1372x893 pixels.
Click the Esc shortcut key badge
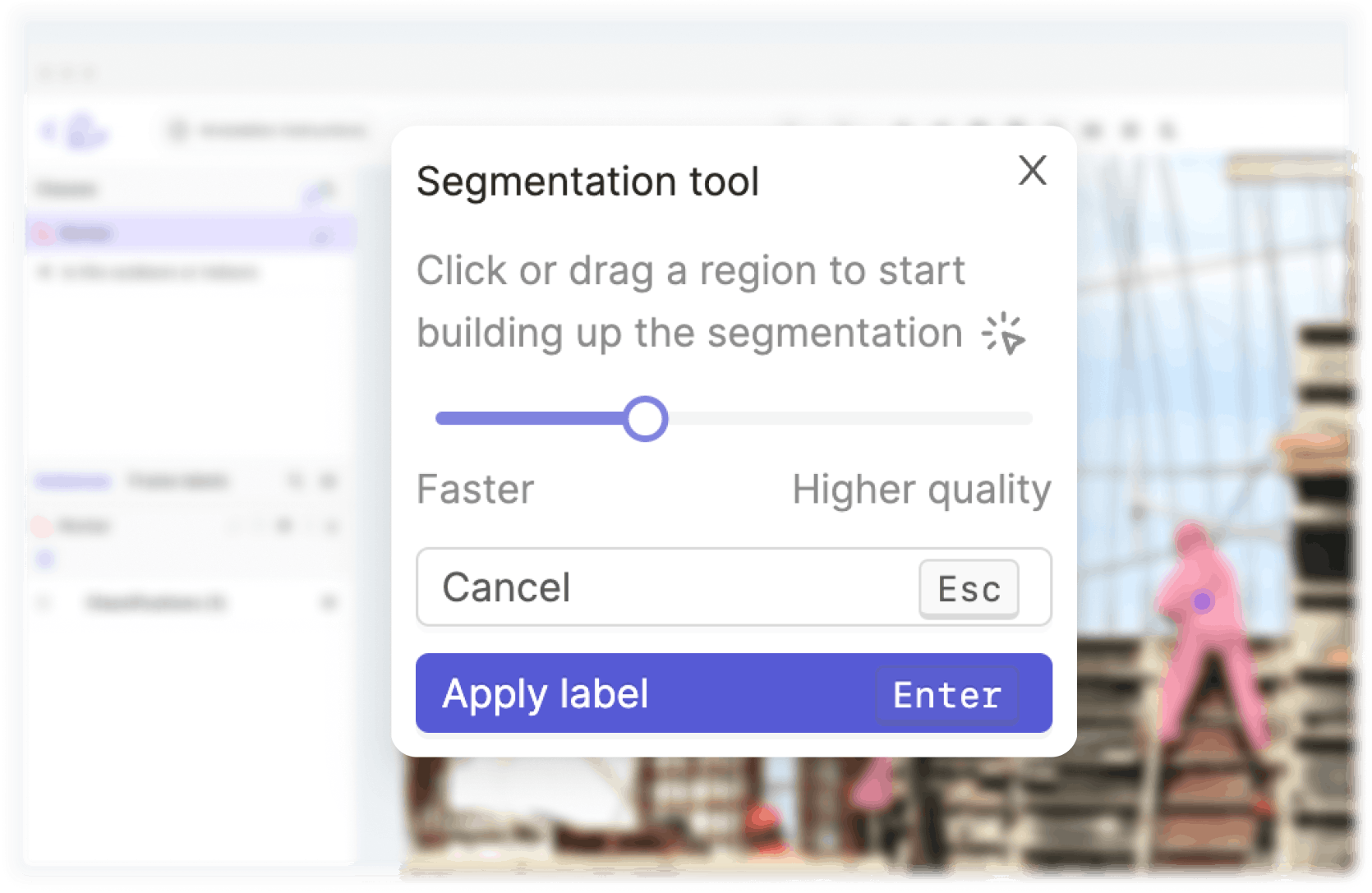[969, 589]
